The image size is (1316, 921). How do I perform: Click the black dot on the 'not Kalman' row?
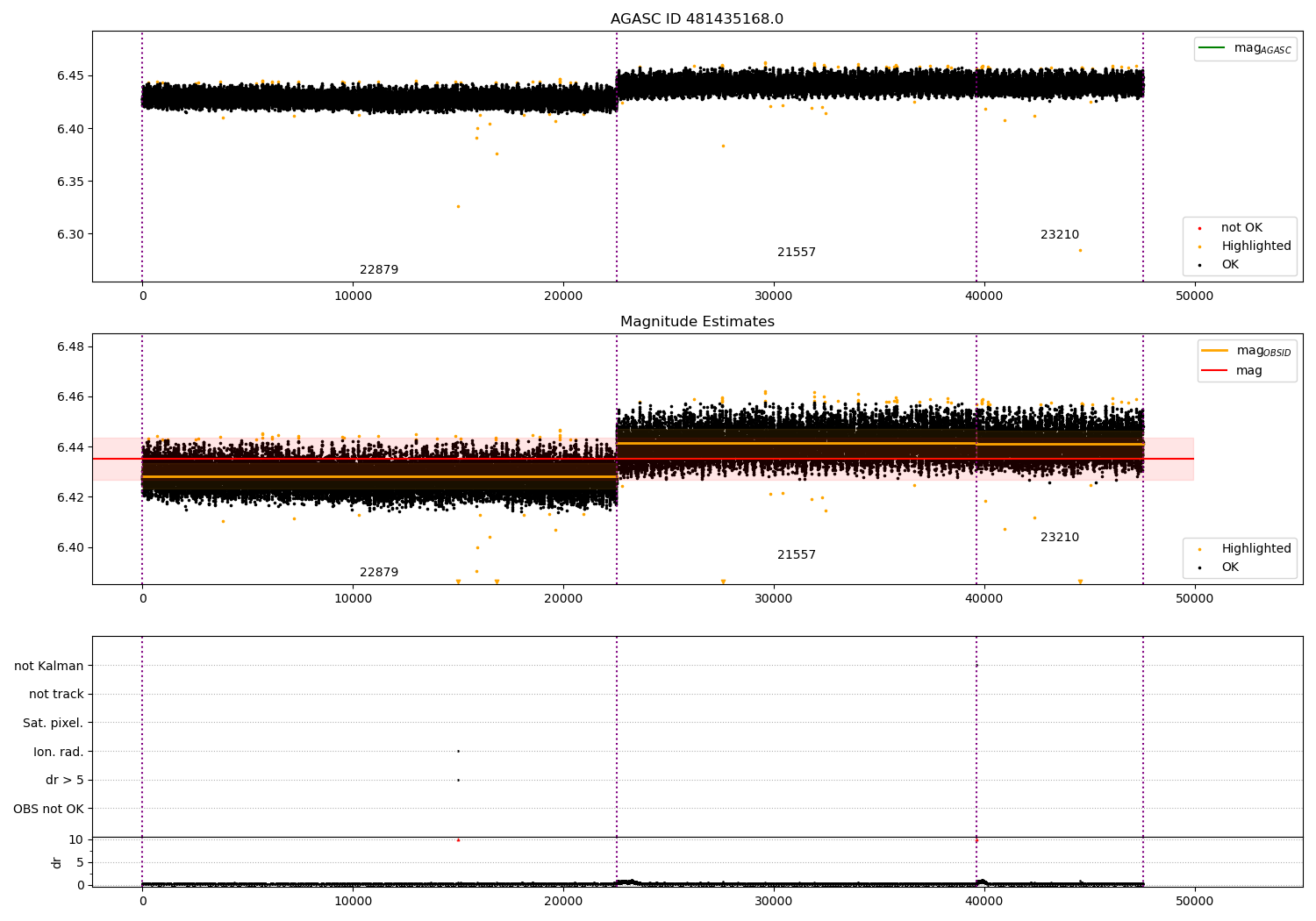[x=976, y=666]
